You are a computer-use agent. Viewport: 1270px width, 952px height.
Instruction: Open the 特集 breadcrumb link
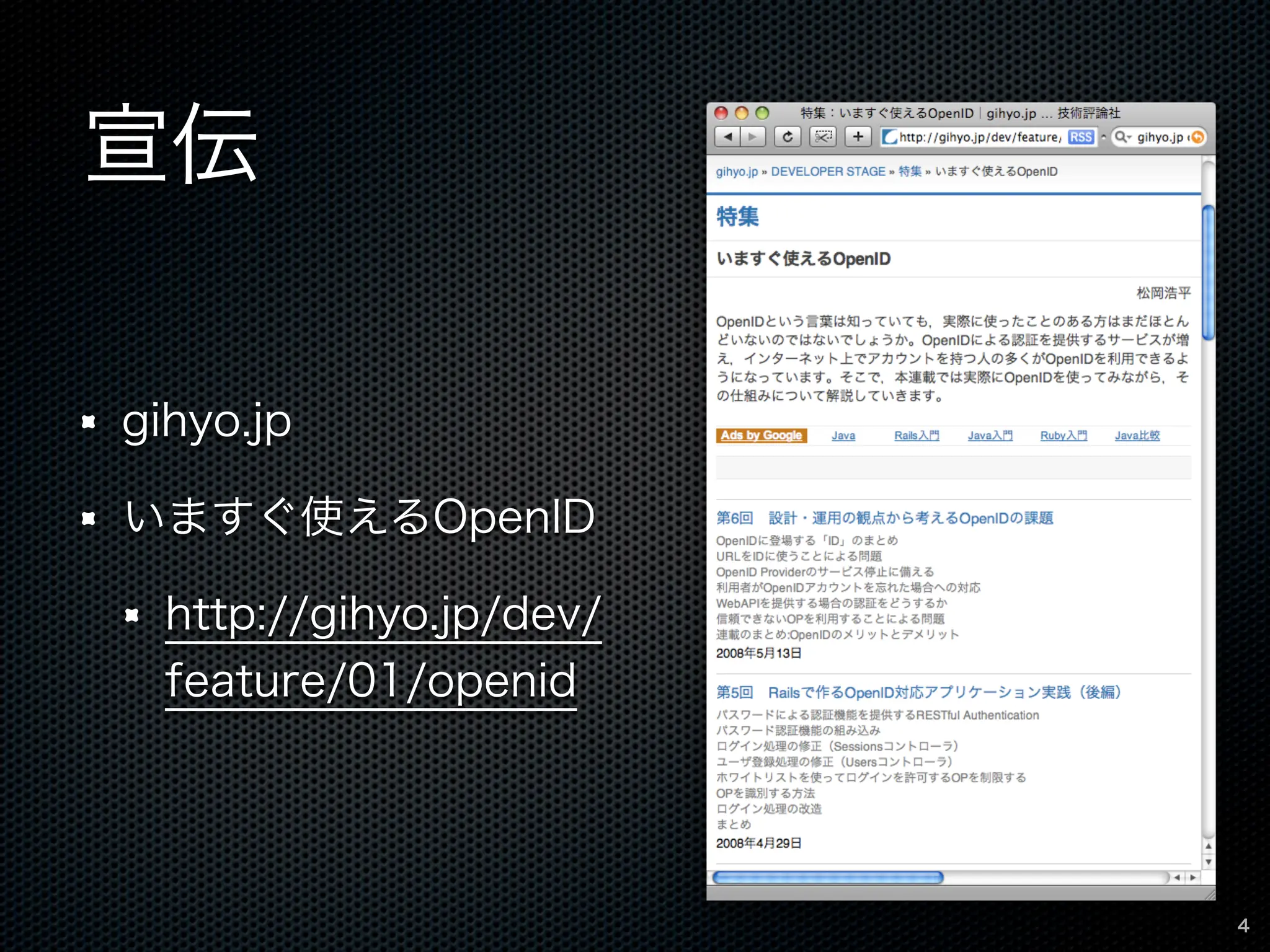[x=910, y=172]
